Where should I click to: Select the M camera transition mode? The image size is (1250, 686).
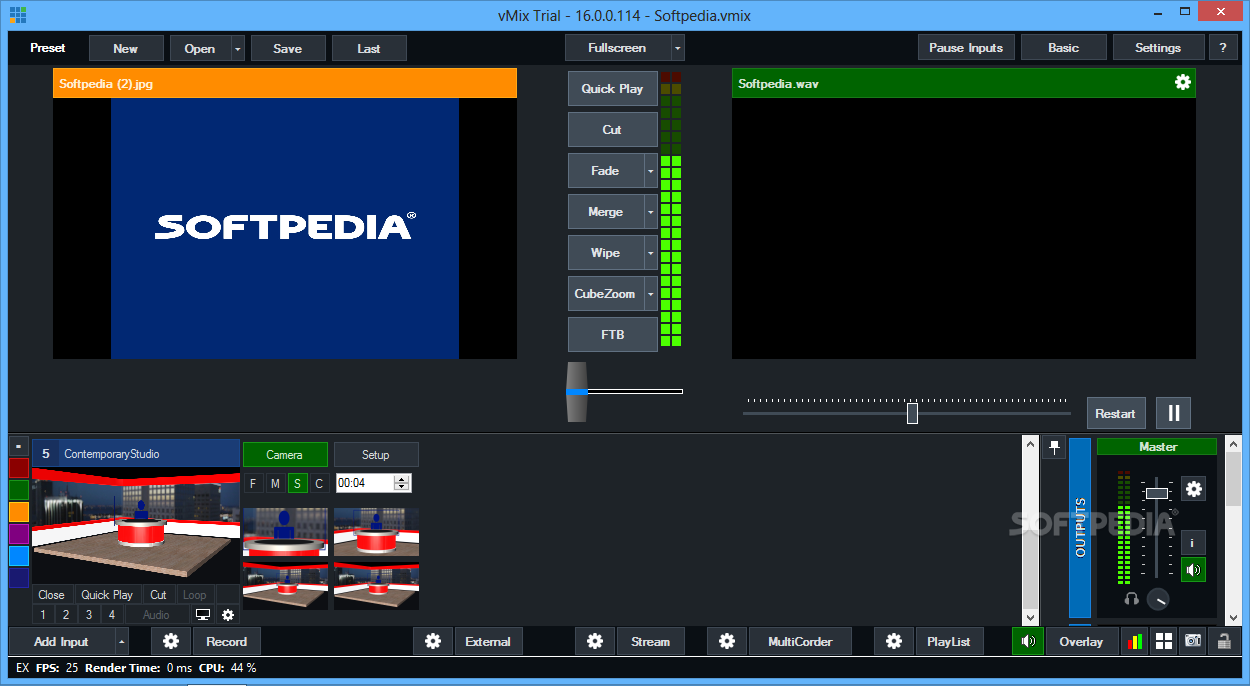click(275, 484)
